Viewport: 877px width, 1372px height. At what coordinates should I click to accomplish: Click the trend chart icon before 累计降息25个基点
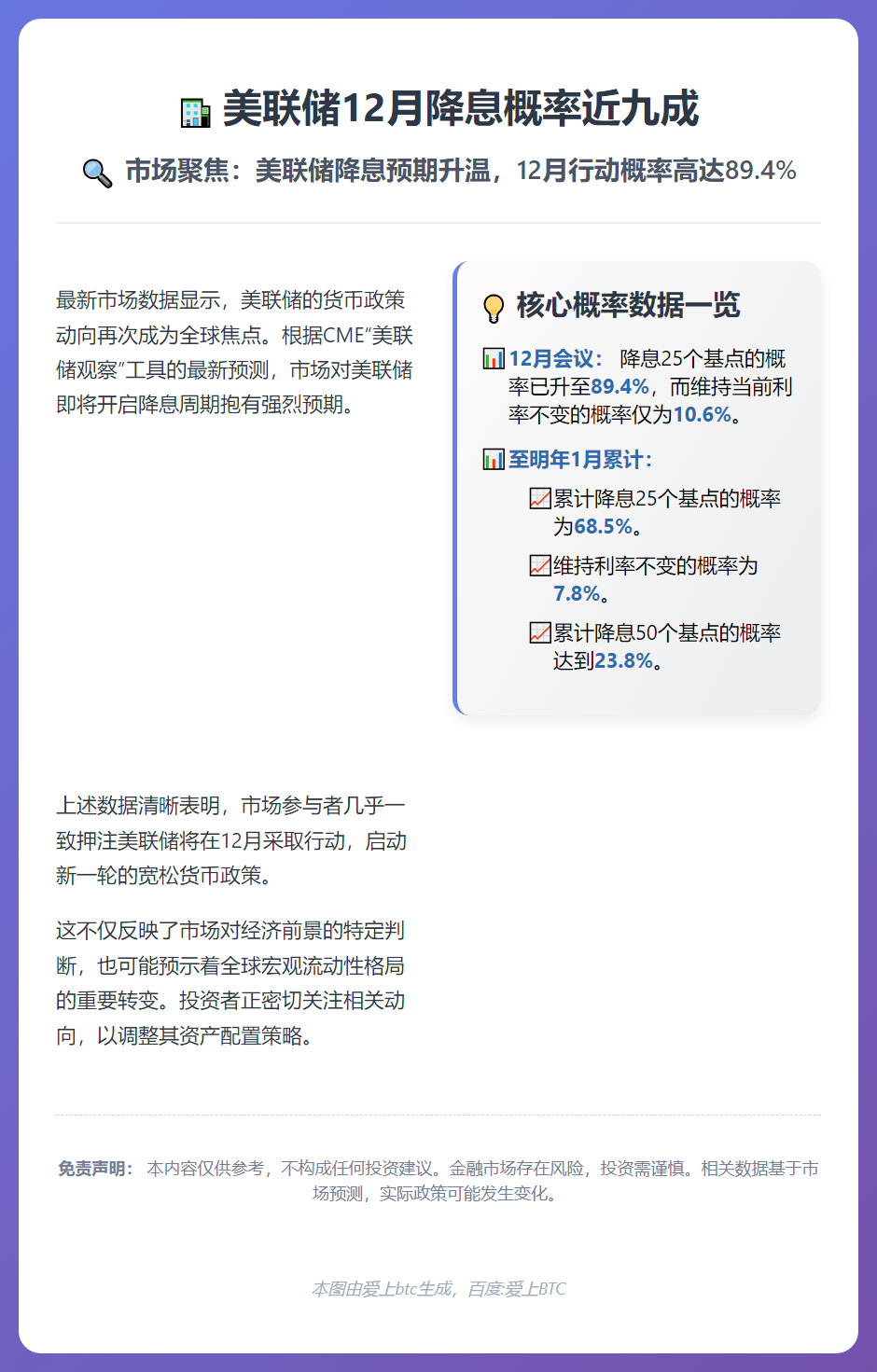(x=540, y=499)
